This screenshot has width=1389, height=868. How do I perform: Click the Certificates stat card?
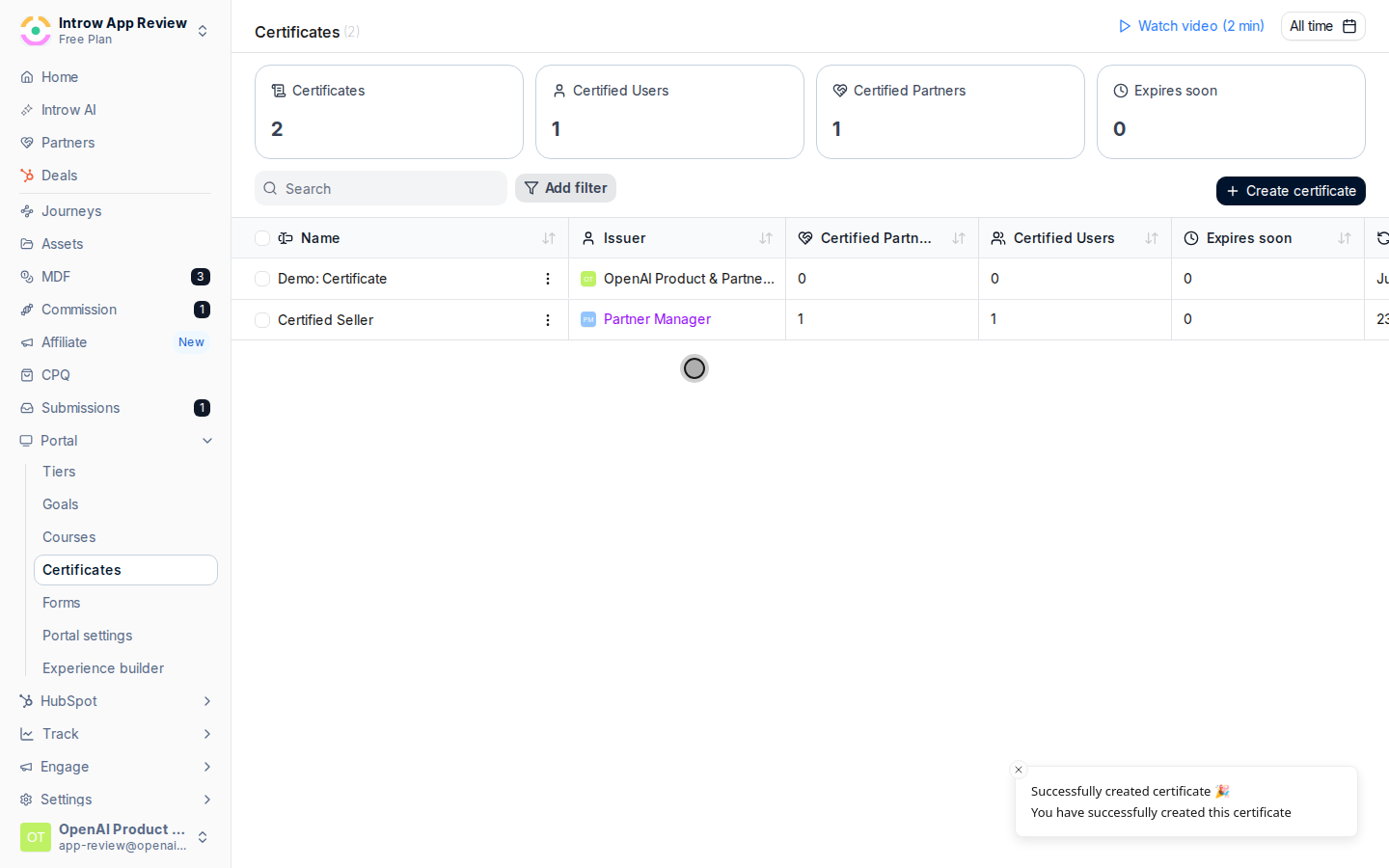click(x=389, y=112)
